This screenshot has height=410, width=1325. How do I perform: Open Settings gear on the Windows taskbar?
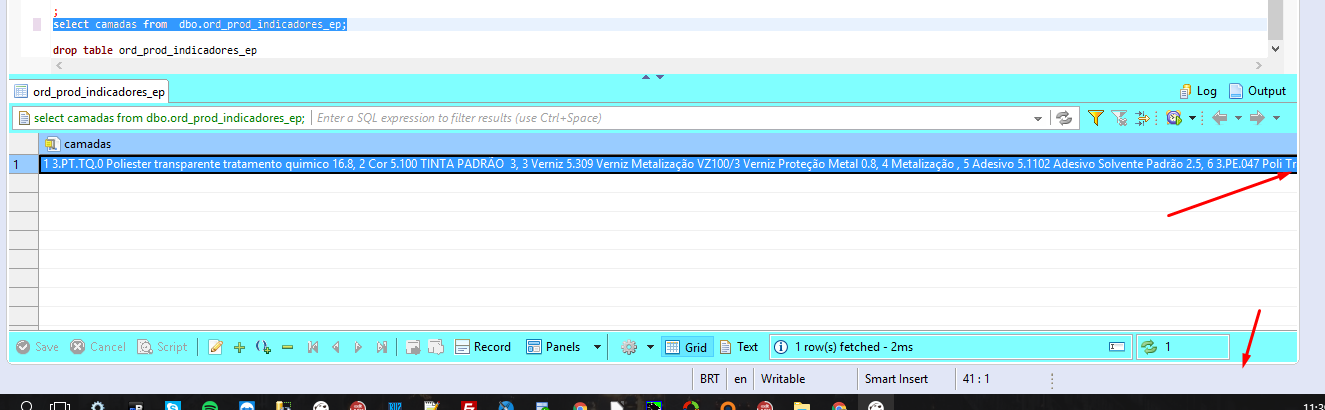98,405
